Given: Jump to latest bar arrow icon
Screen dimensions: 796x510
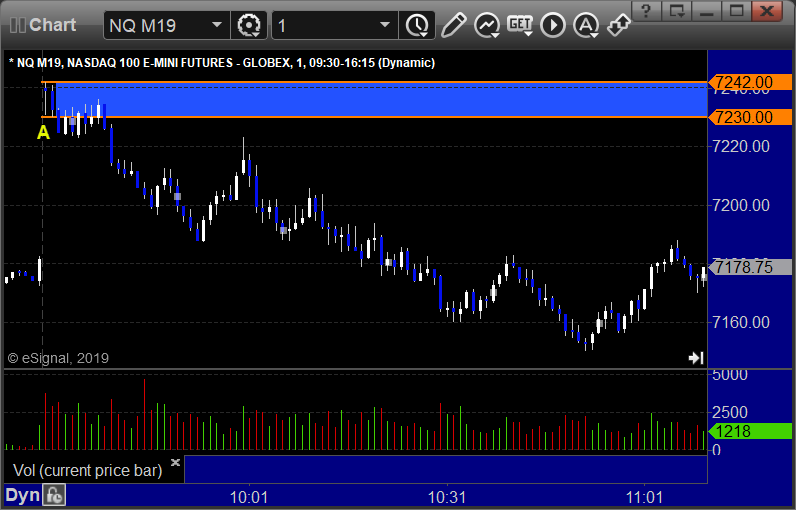Looking at the screenshot, I should 695,358.
